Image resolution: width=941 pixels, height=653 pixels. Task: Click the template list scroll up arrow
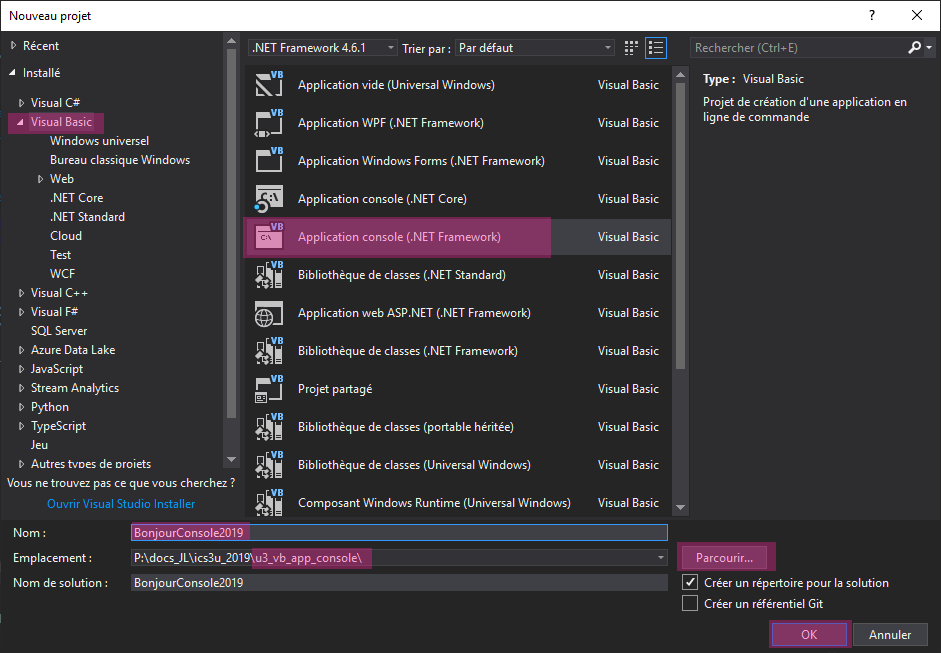click(680, 75)
